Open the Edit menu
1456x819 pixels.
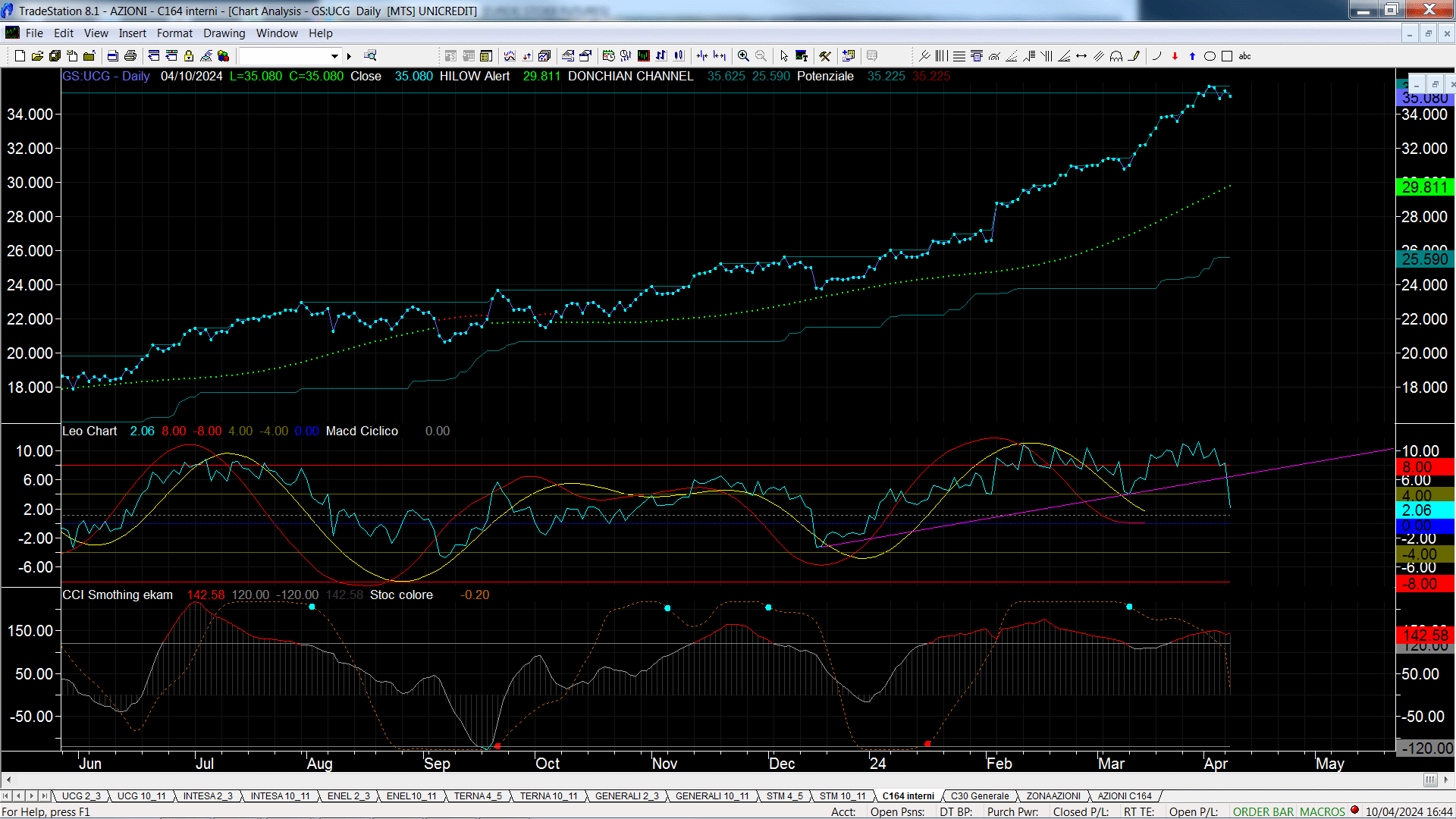pos(64,33)
